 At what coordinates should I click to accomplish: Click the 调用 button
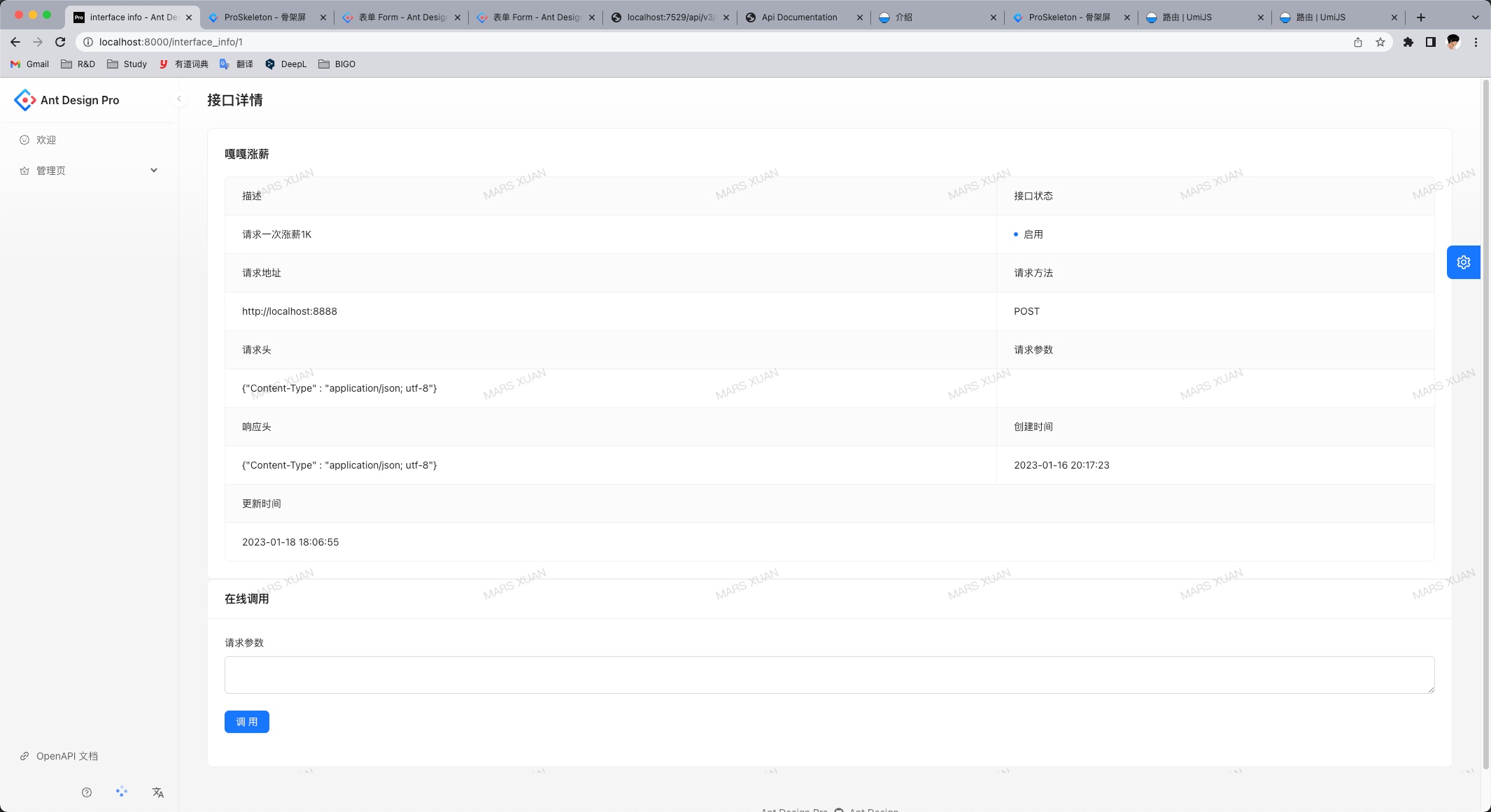(246, 722)
